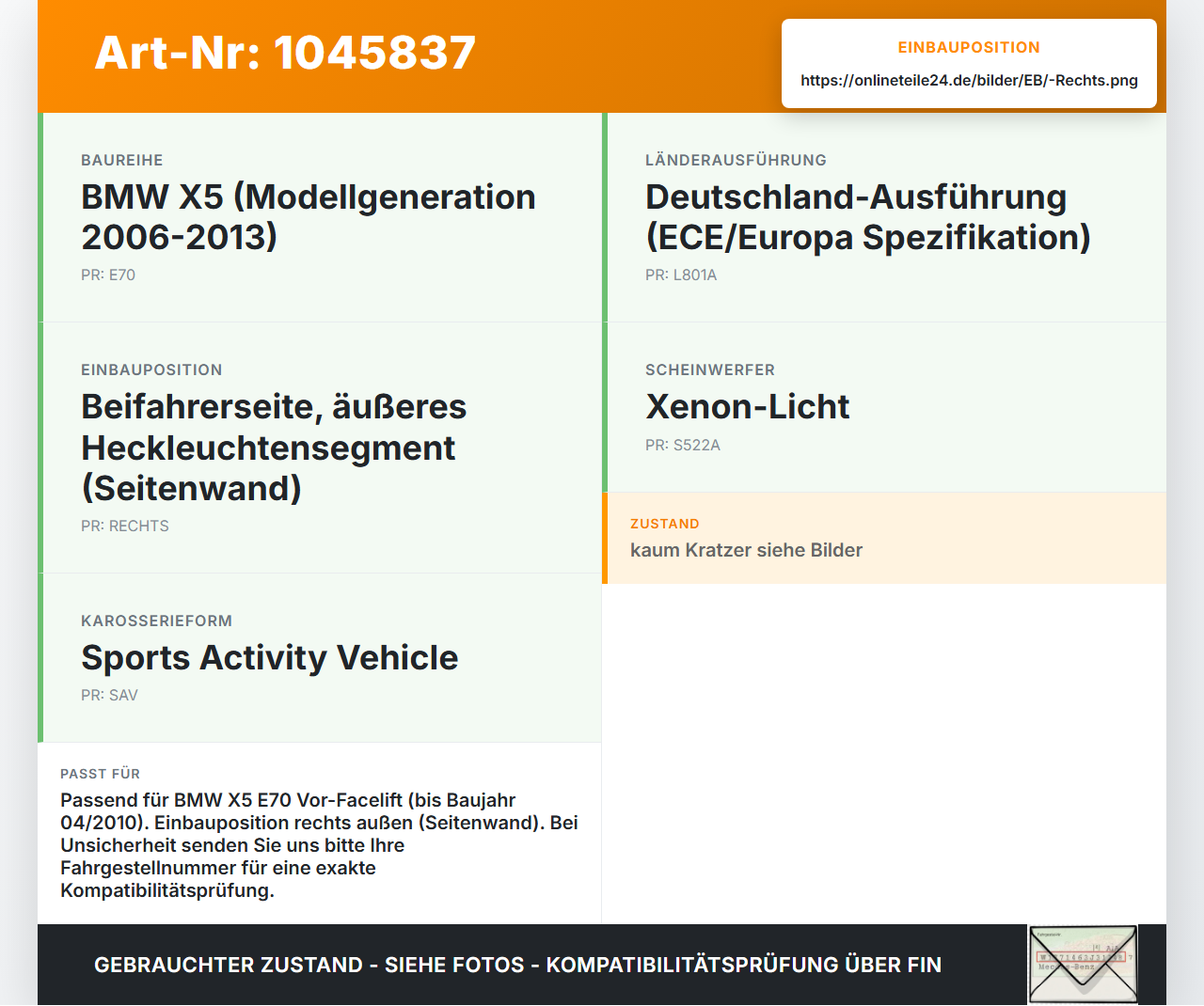This screenshot has height=1006, width=1204.
Task: Click the PR: E70 code
Action: click(x=108, y=275)
